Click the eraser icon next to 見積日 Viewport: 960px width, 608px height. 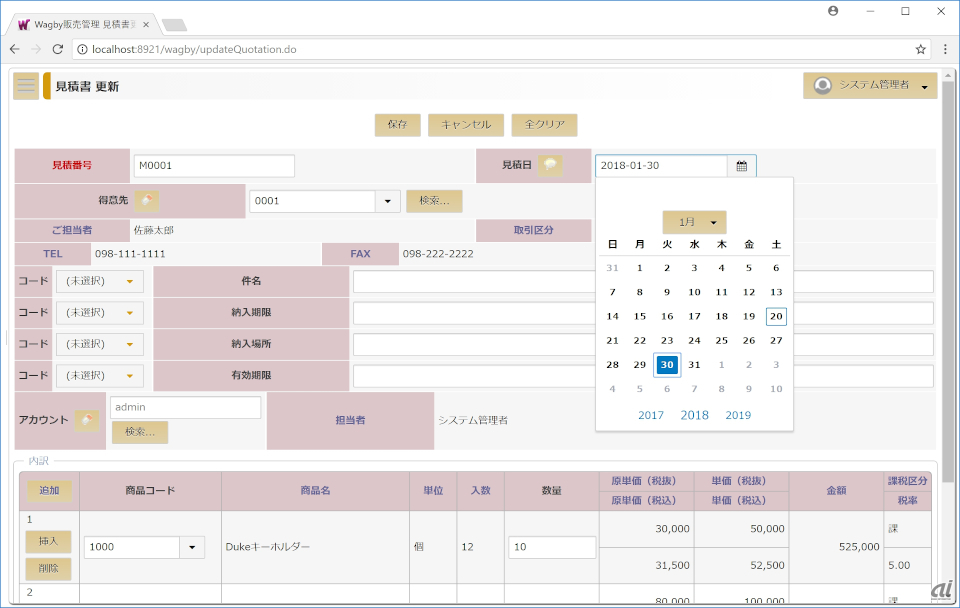550,165
